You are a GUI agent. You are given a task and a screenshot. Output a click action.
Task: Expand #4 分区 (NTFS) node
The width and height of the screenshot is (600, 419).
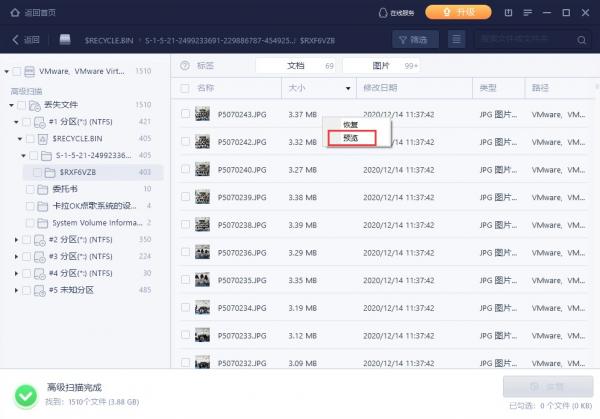16,273
